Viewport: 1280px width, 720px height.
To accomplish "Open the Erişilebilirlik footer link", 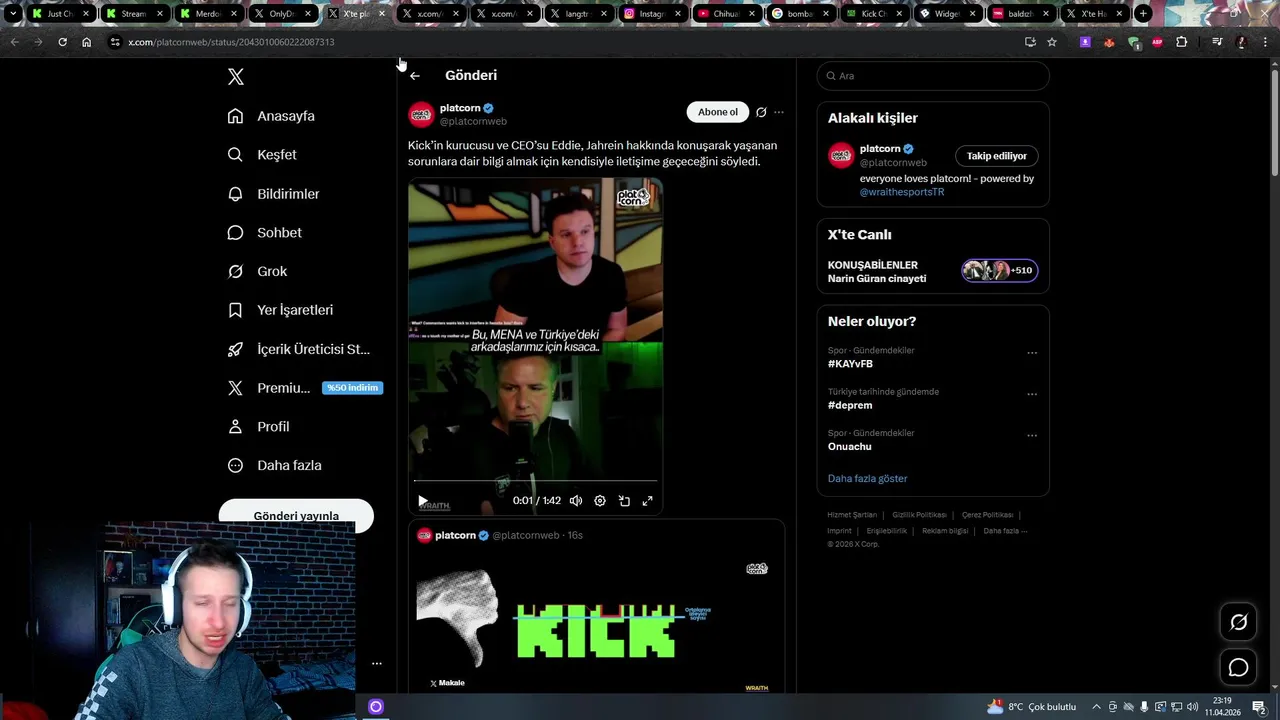I will tap(887, 531).
